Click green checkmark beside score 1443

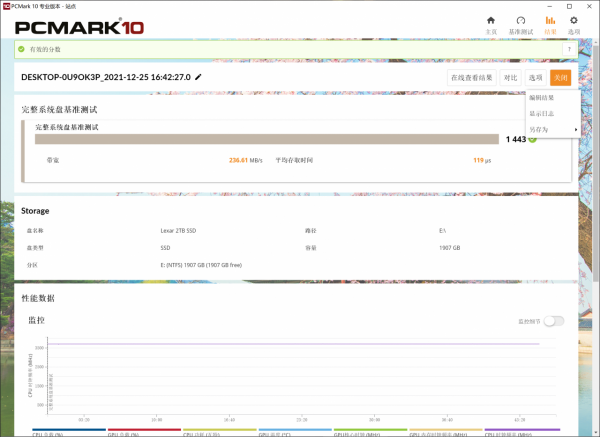533,139
